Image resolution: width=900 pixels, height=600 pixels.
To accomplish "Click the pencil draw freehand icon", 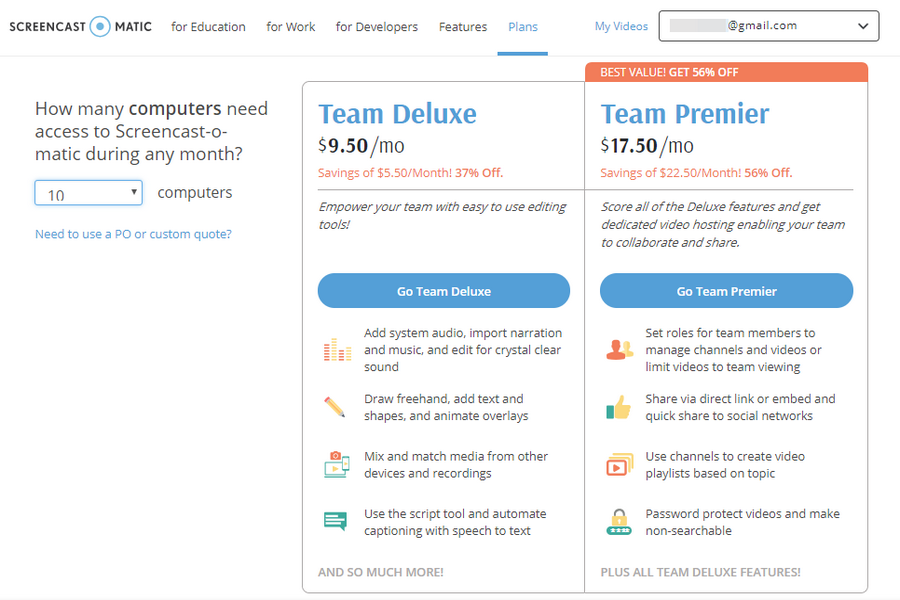I will pos(335,407).
